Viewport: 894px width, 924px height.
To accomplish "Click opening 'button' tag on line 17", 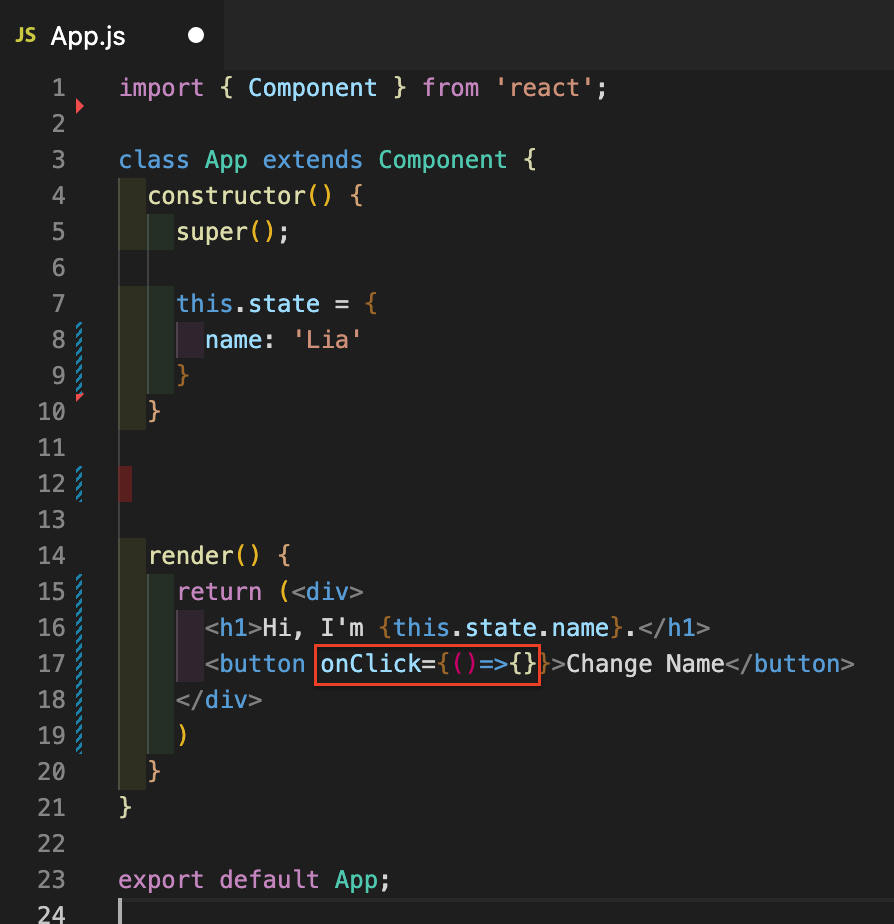I will click(255, 664).
